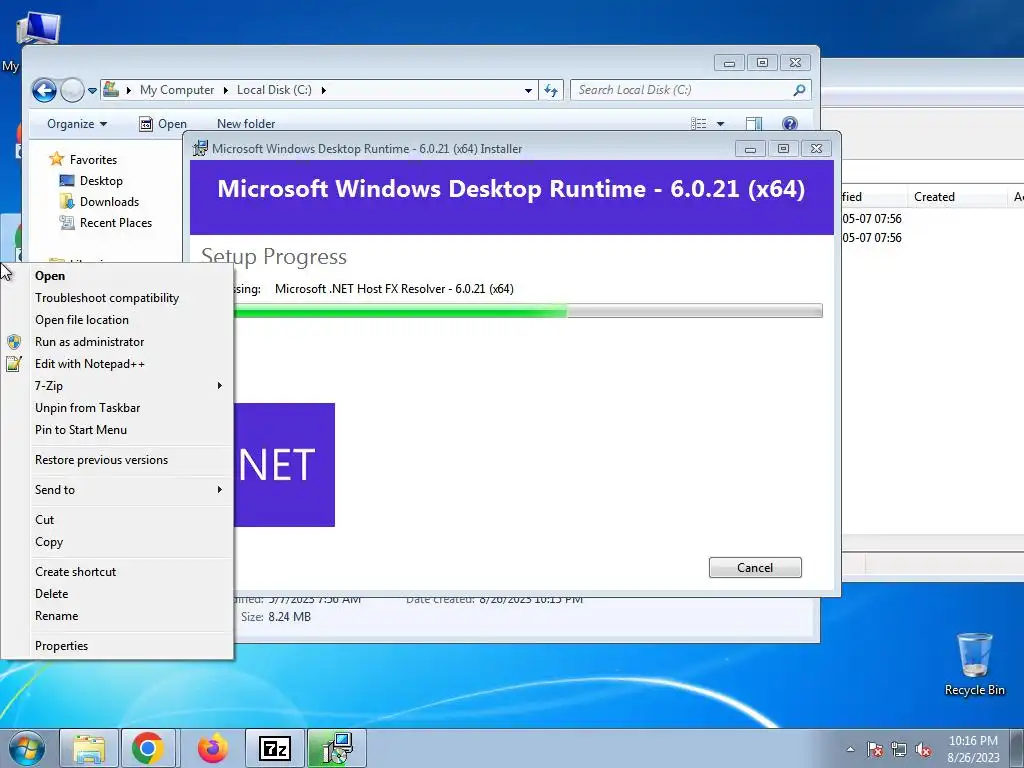Click Cancel in the installer
This screenshot has width=1024, height=768.
pos(755,568)
